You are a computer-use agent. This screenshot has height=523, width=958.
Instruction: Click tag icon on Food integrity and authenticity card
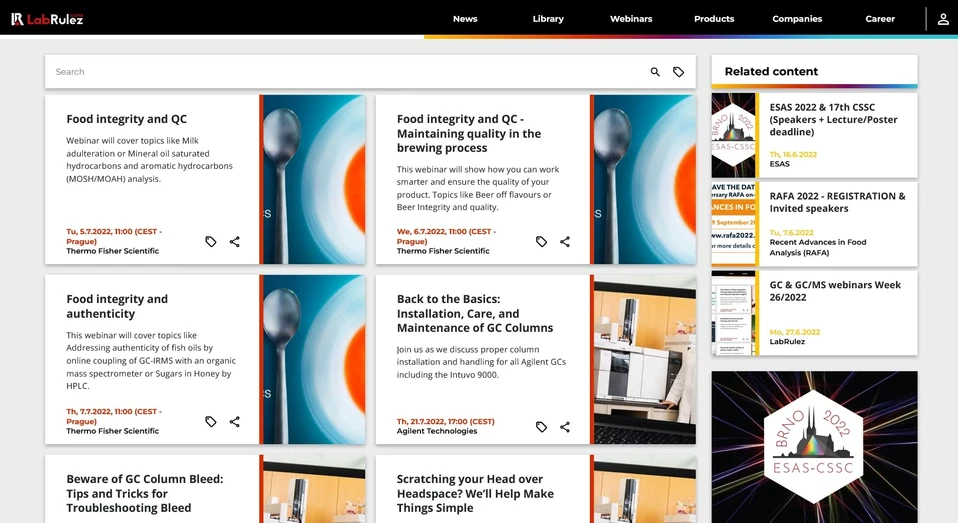point(211,422)
